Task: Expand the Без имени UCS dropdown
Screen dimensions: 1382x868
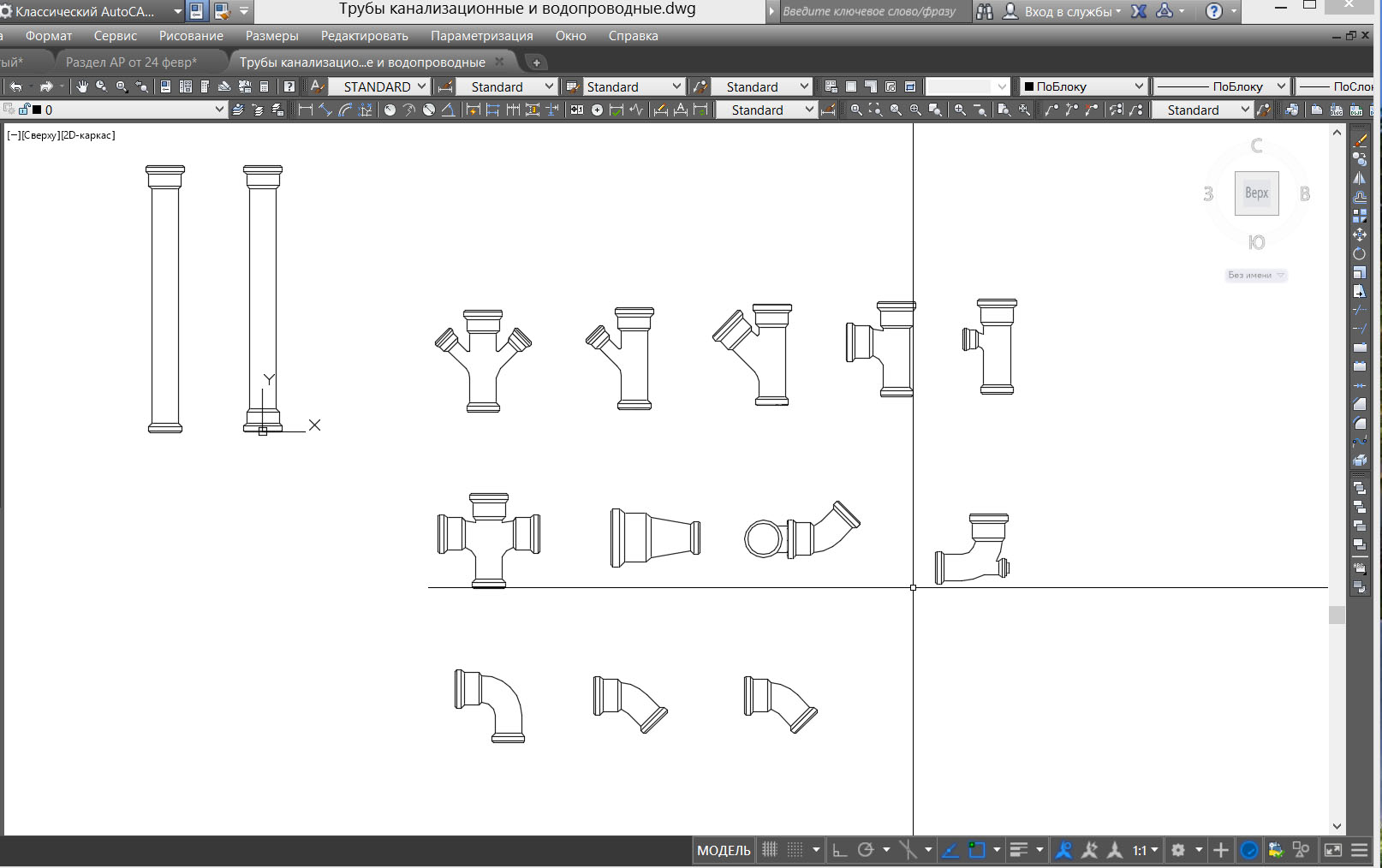Action: click(1256, 275)
